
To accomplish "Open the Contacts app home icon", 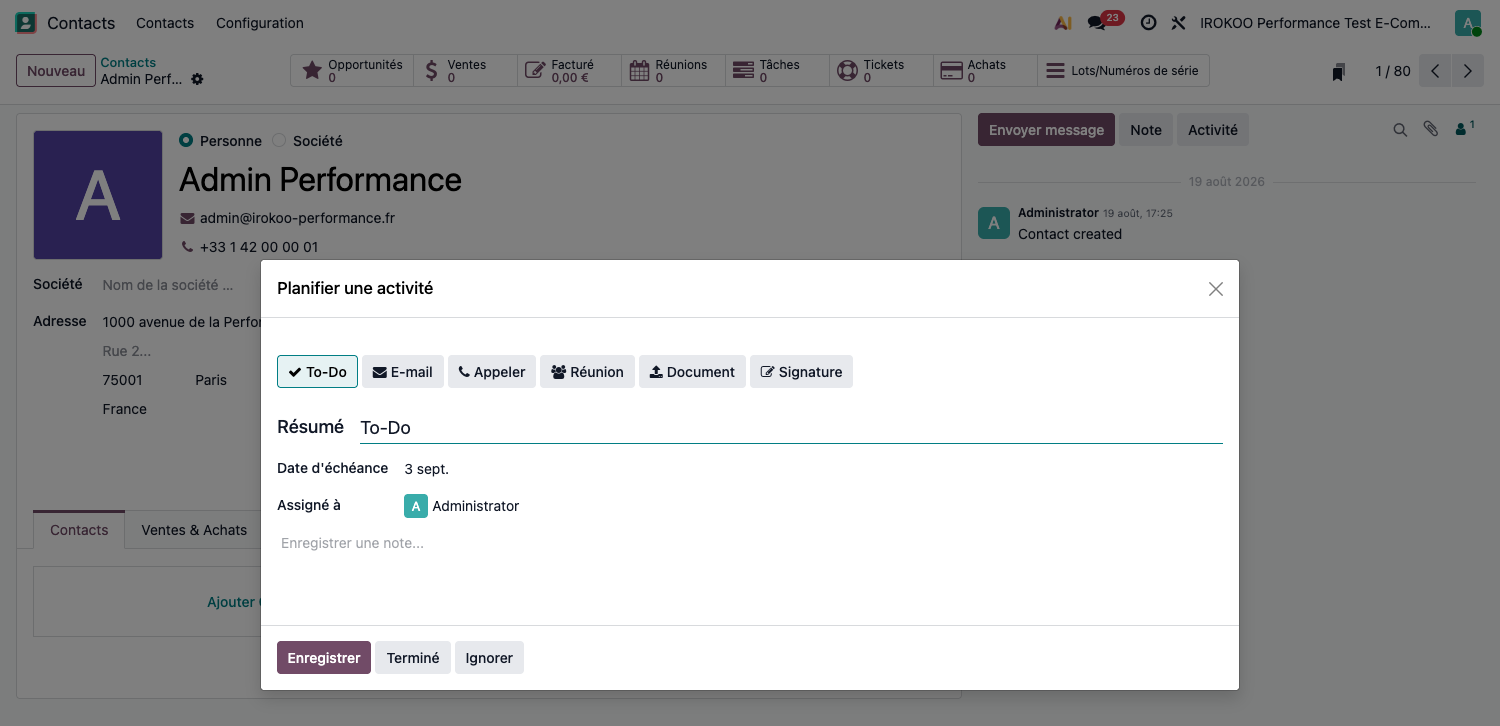I will coord(26,22).
